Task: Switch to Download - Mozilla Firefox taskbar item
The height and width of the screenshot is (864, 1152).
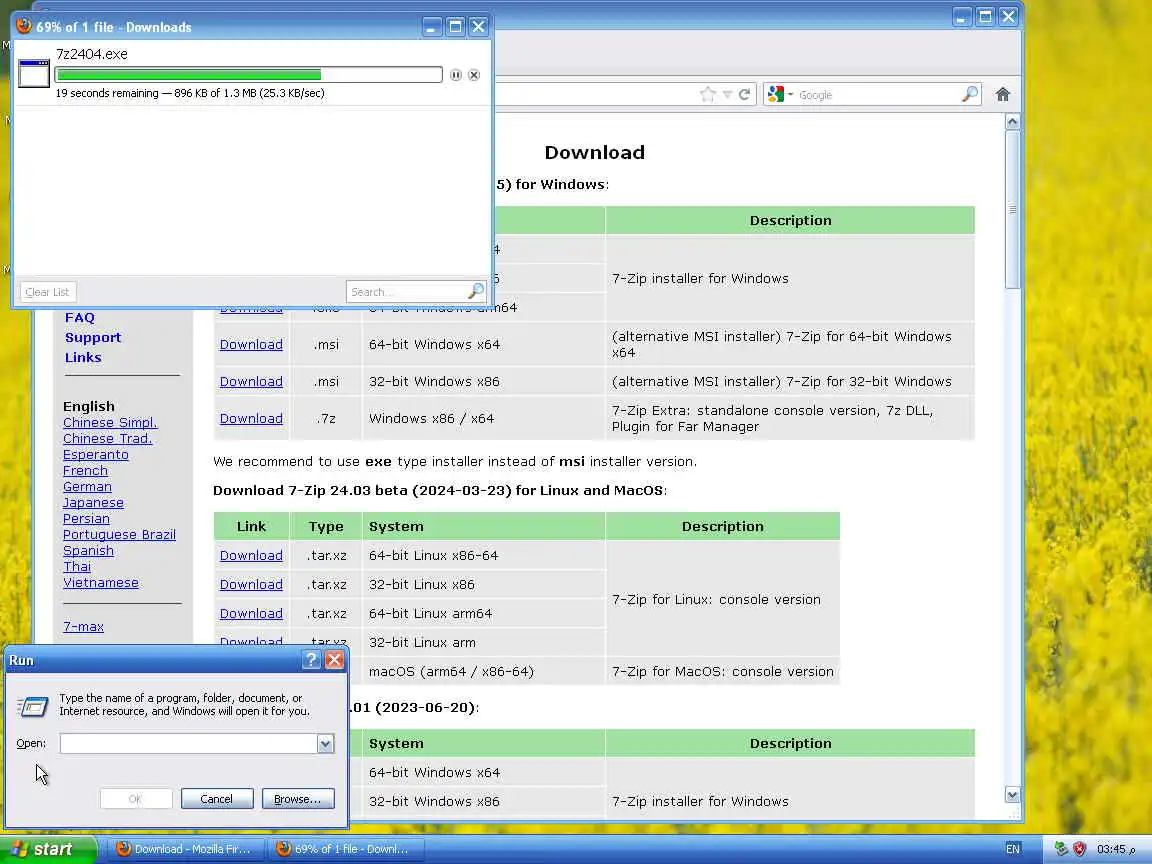Action: tap(184, 849)
